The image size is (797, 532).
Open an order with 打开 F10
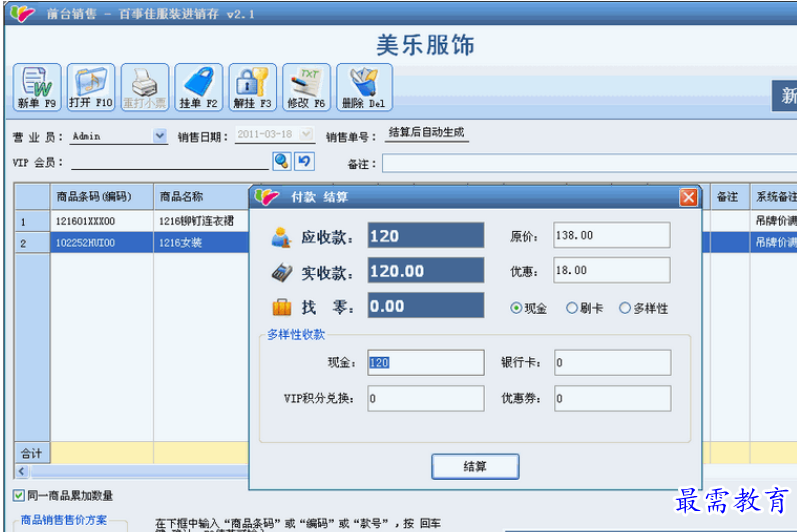pos(91,87)
